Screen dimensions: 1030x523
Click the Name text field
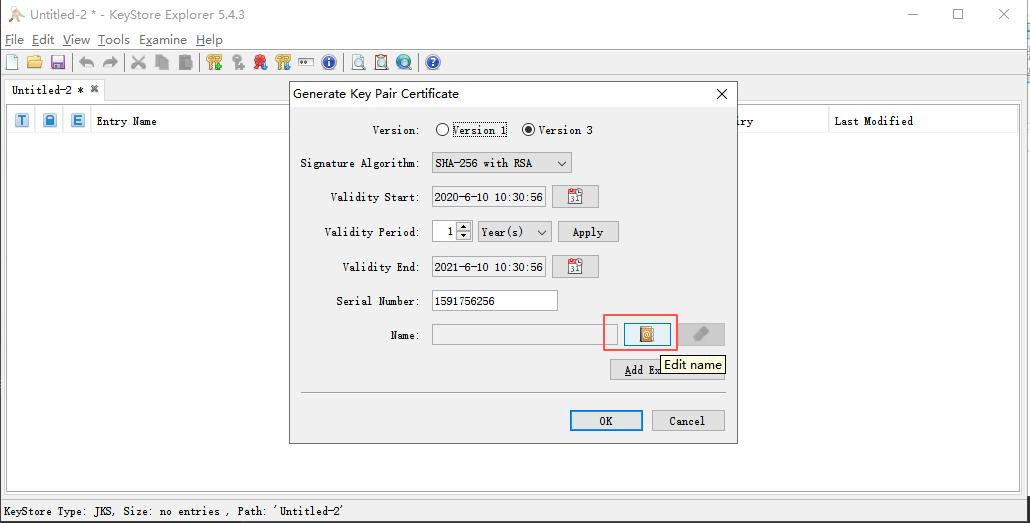[x=525, y=334]
